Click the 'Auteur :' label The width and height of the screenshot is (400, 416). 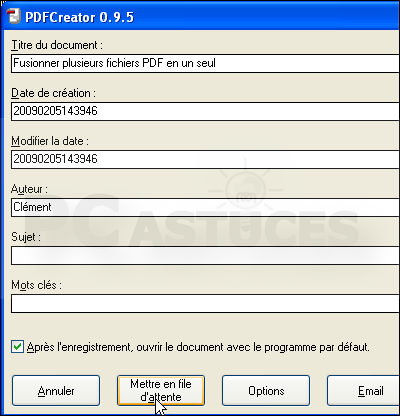tap(29, 189)
